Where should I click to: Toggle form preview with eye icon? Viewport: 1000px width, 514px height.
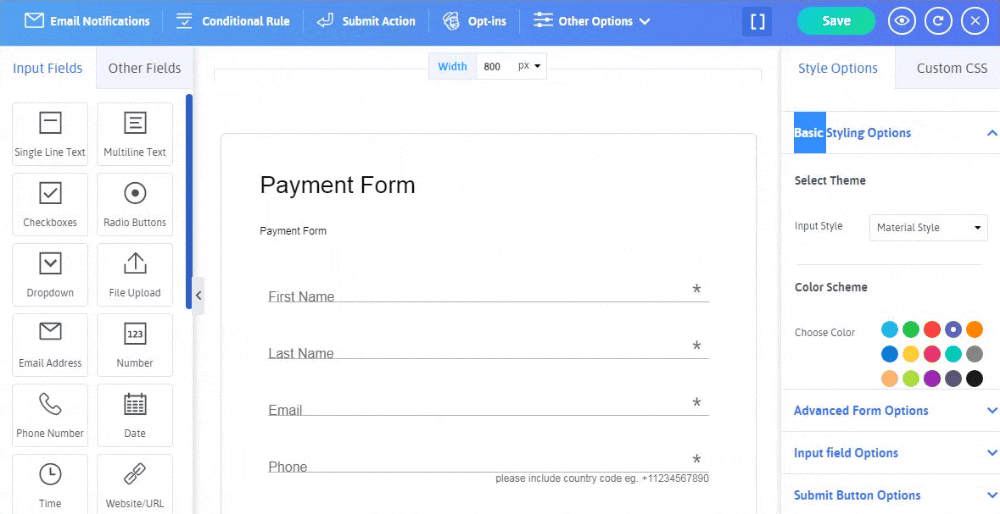pyautogui.click(x=902, y=21)
